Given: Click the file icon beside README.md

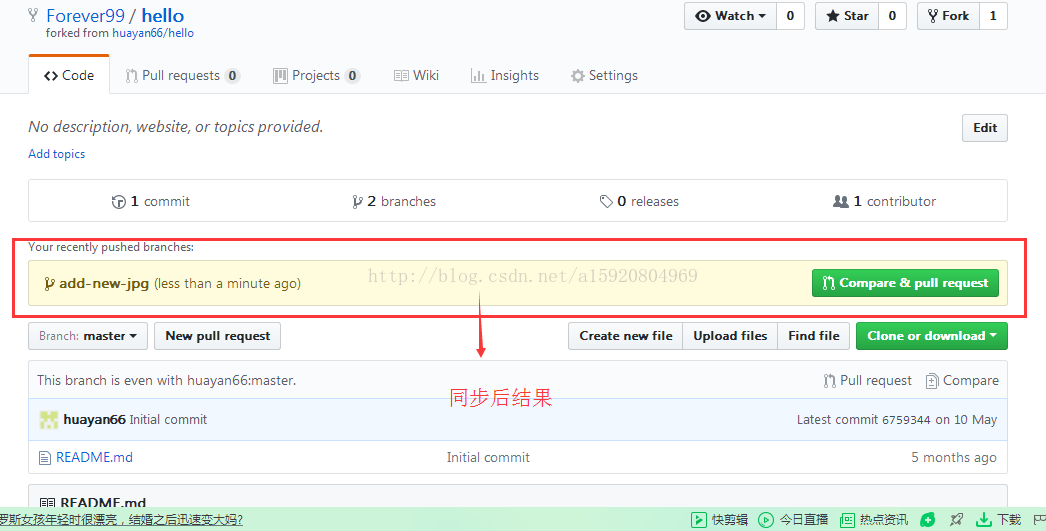Looking at the screenshot, I should (45, 458).
